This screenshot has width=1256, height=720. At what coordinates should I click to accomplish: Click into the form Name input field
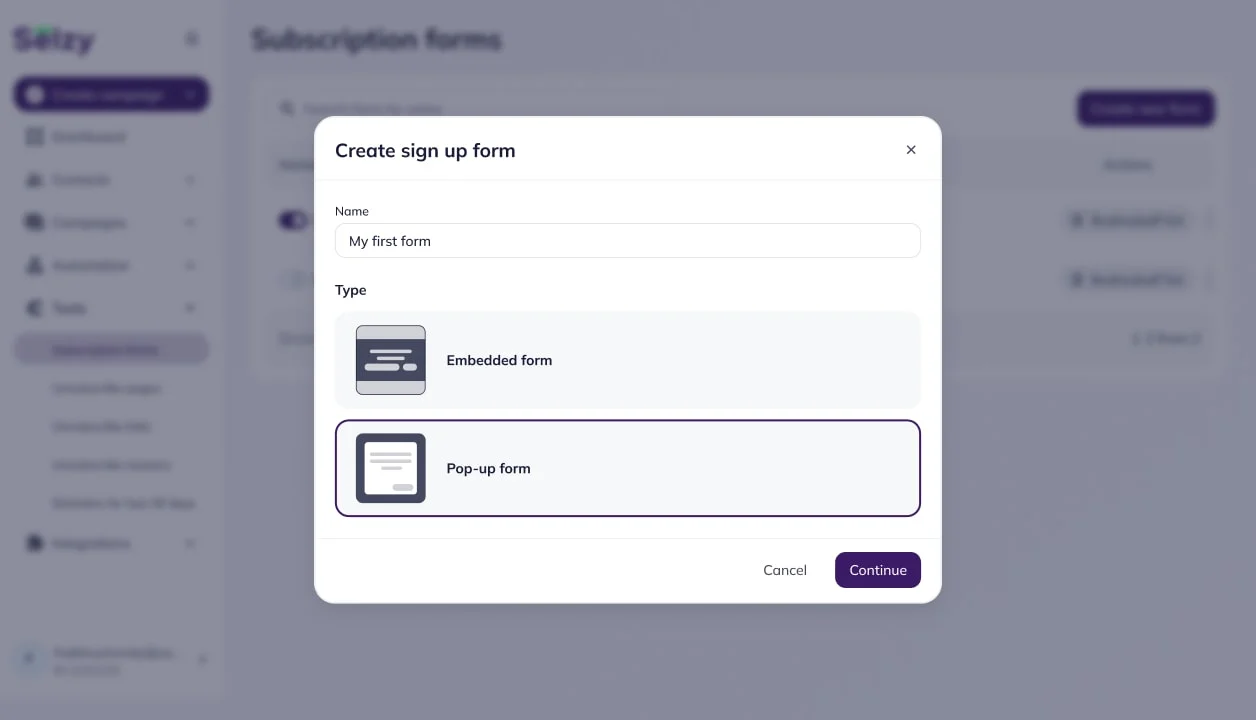click(627, 241)
